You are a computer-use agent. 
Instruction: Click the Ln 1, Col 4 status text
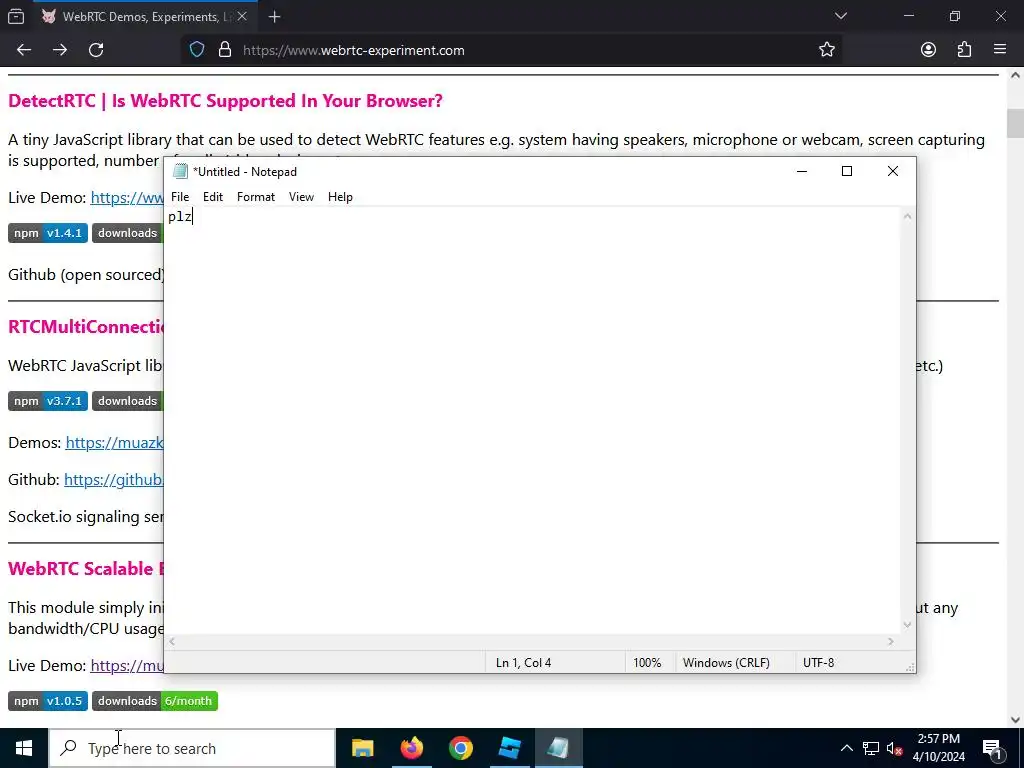[523, 662]
